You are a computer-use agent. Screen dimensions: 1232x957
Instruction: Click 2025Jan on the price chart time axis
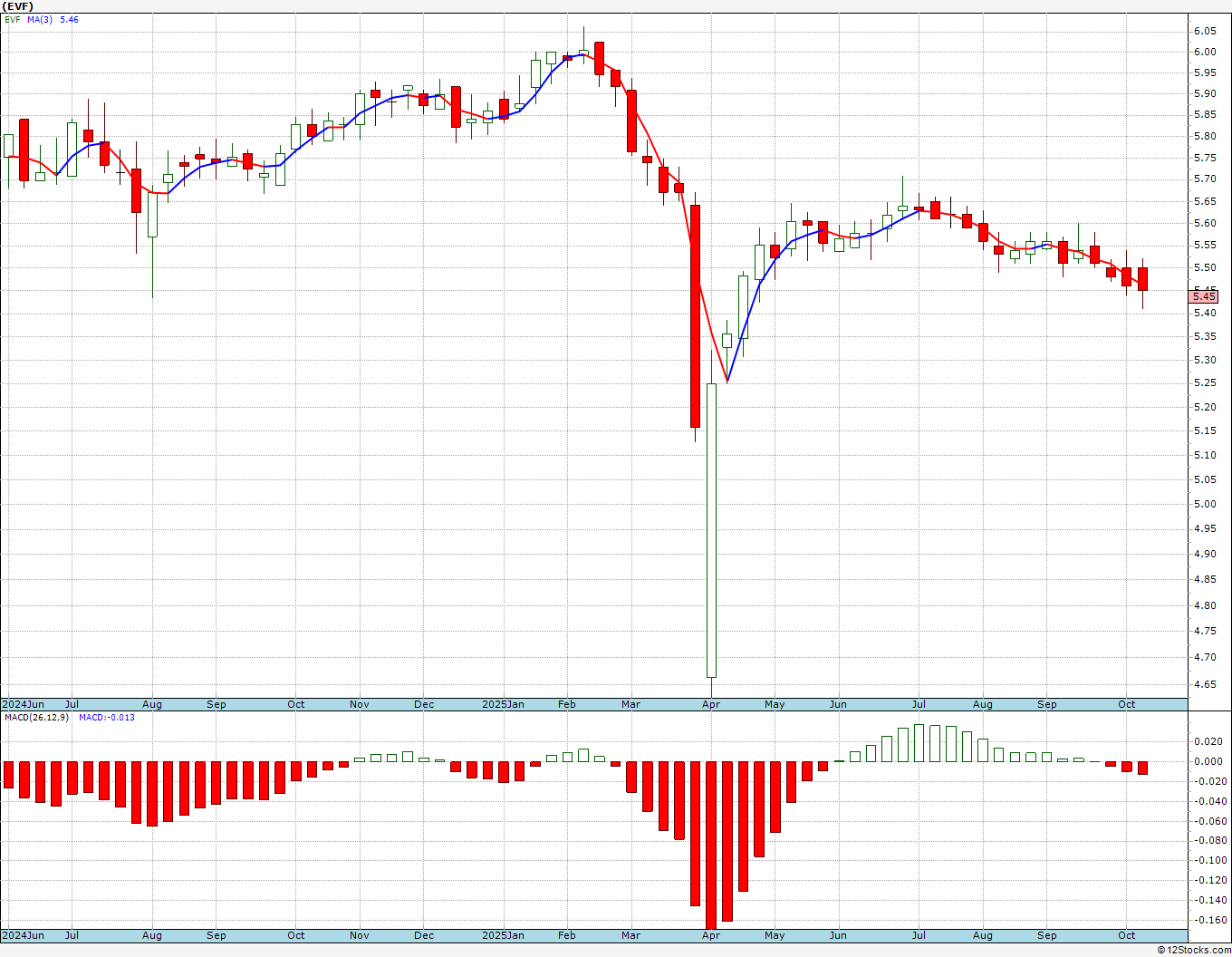click(x=503, y=704)
